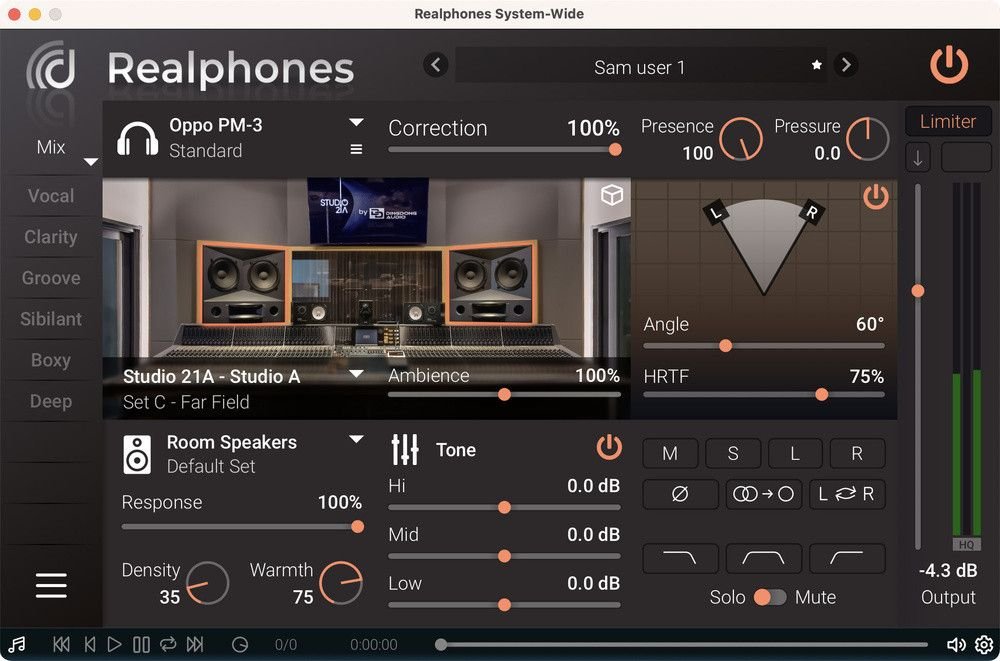Open headphone correction list menu icon
The height and width of the screenshot is (661, 1000).
tap(357, 149)
